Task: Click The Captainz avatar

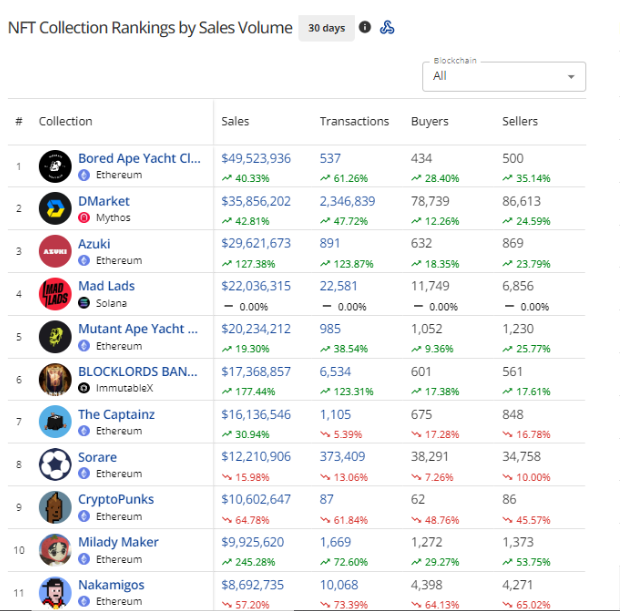Action: point(55,422)
